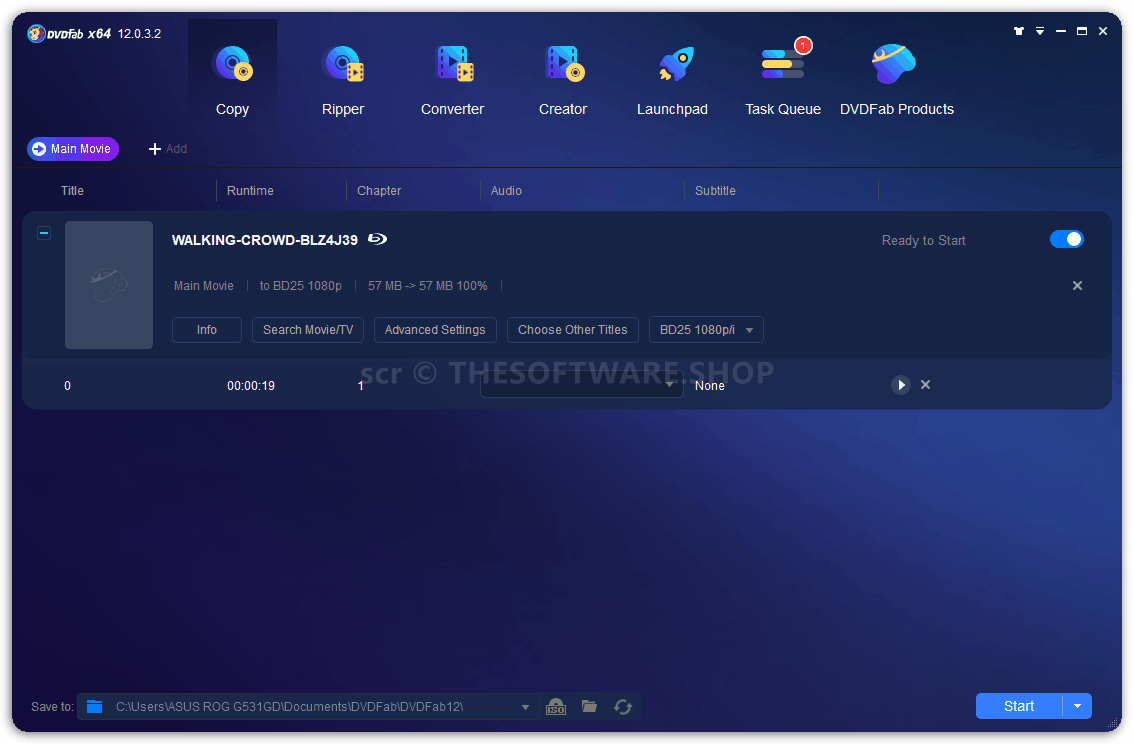
Task: Click the 00:00:19 runtime value
Action: (x=251, y=386)
